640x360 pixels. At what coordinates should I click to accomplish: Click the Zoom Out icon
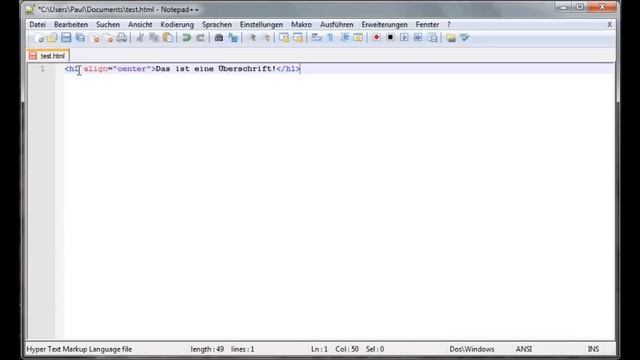point(266,38)
